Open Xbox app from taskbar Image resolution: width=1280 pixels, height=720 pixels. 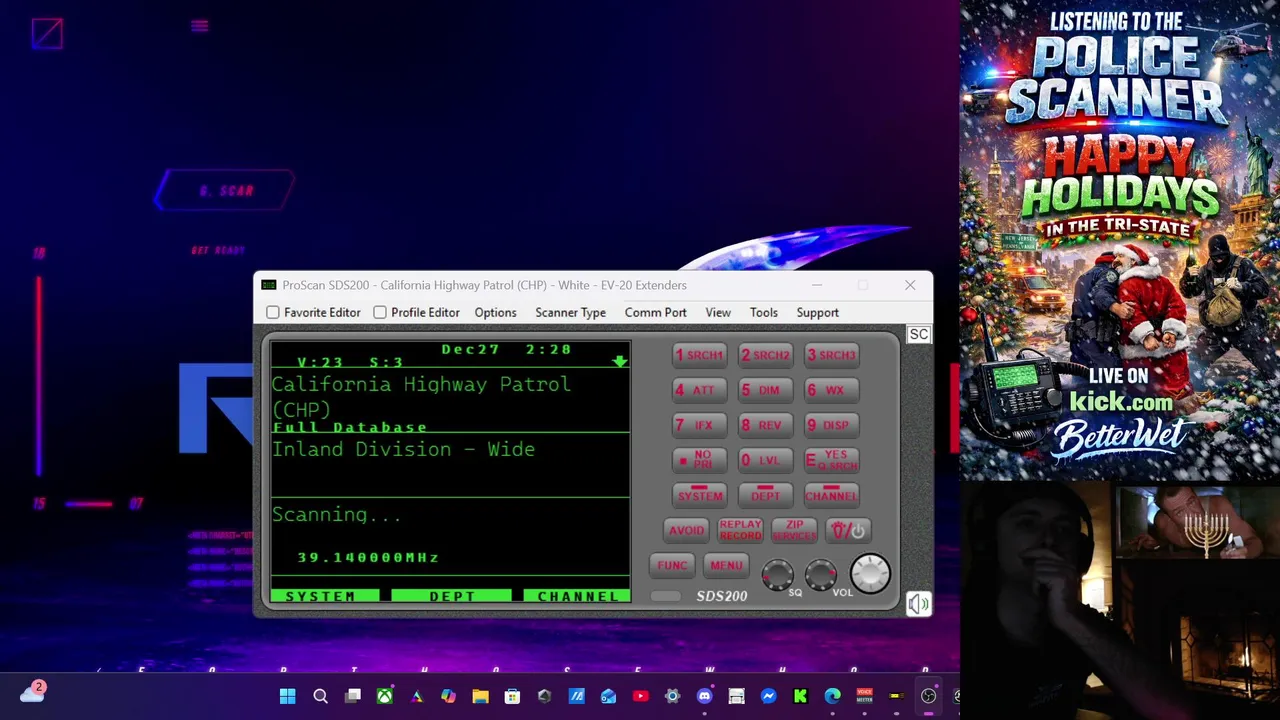point(384,696)
